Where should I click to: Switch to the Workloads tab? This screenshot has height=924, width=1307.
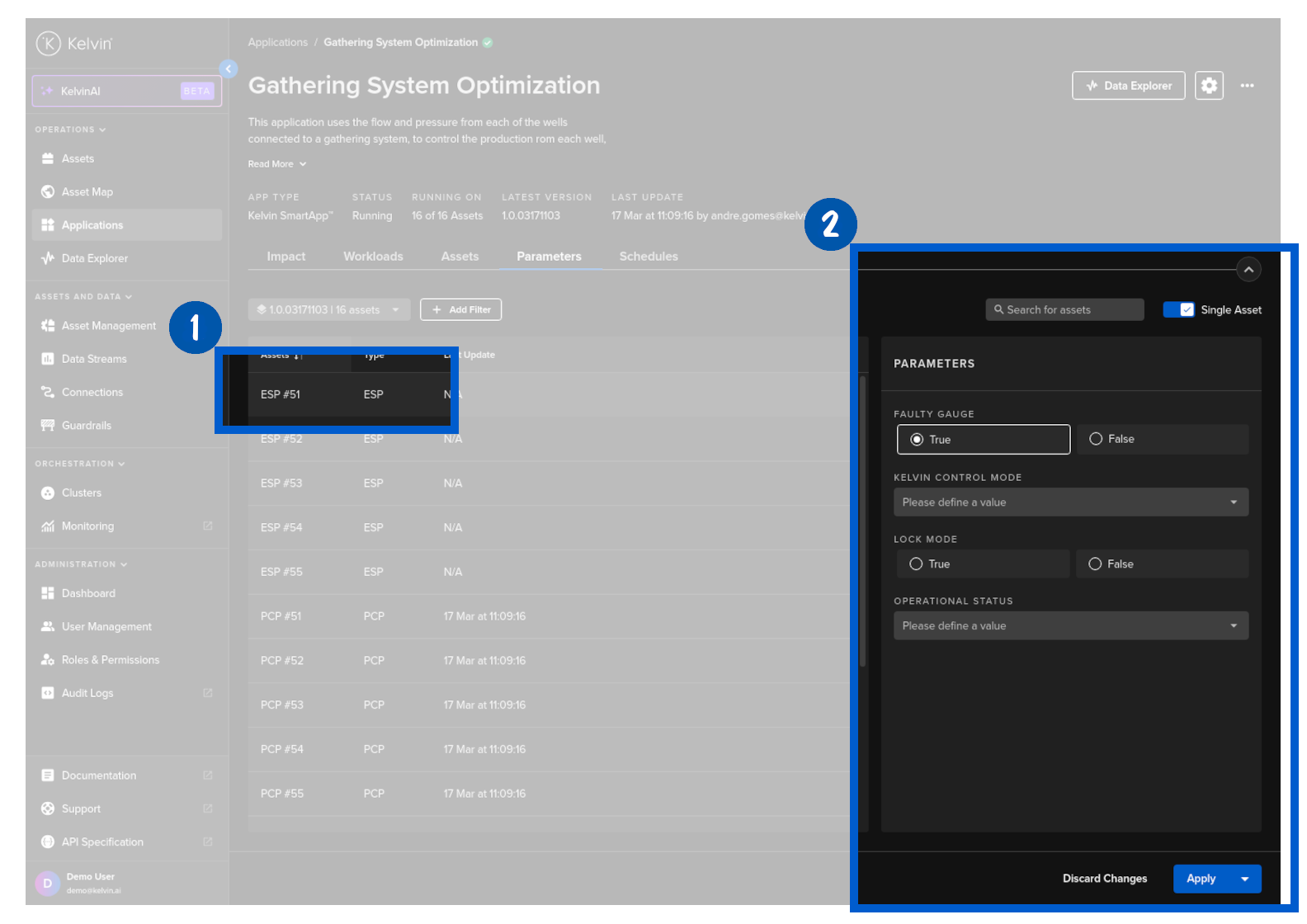[373, 257]
